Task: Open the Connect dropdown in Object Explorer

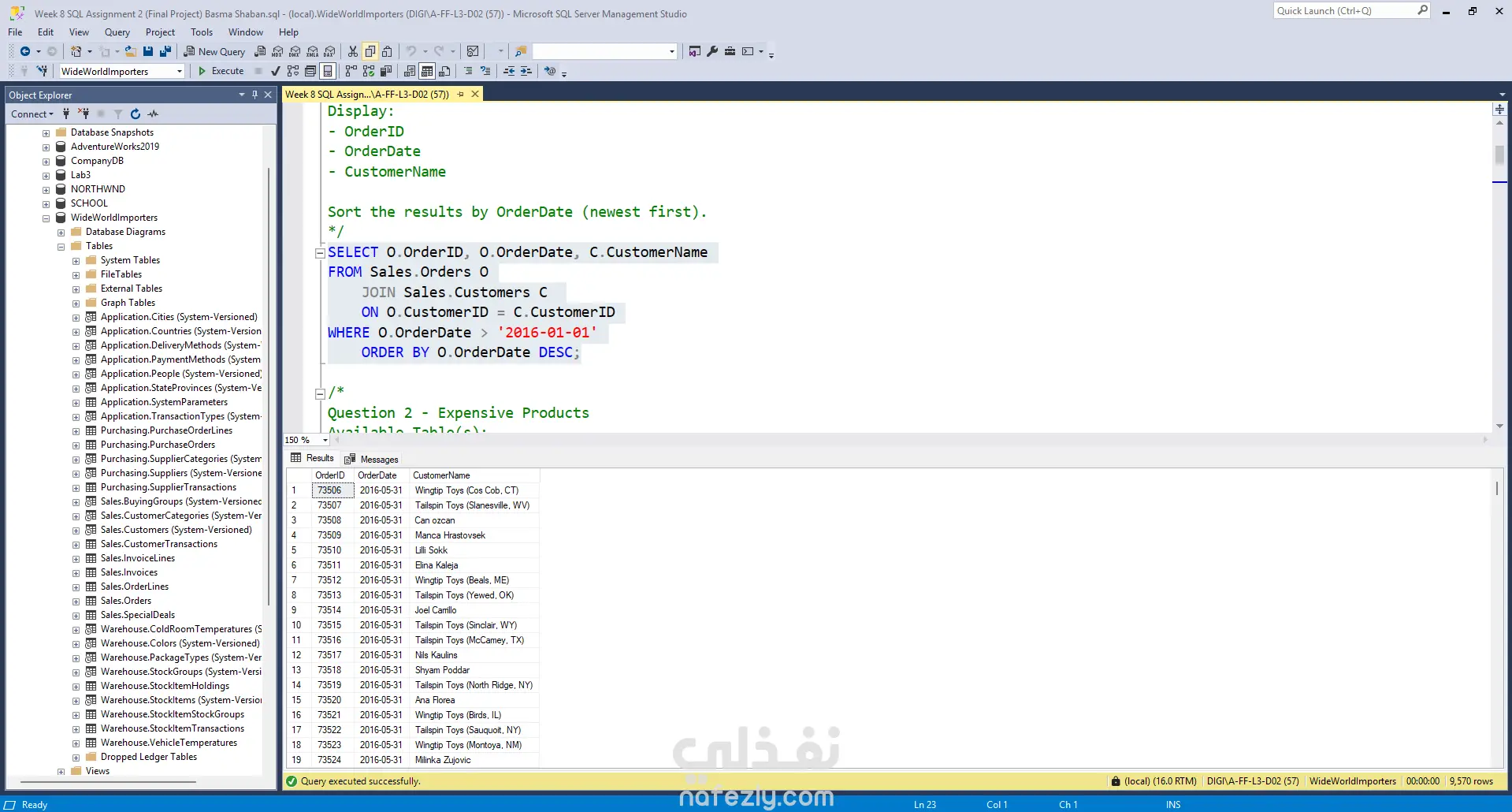Action: tap(32, 114)
